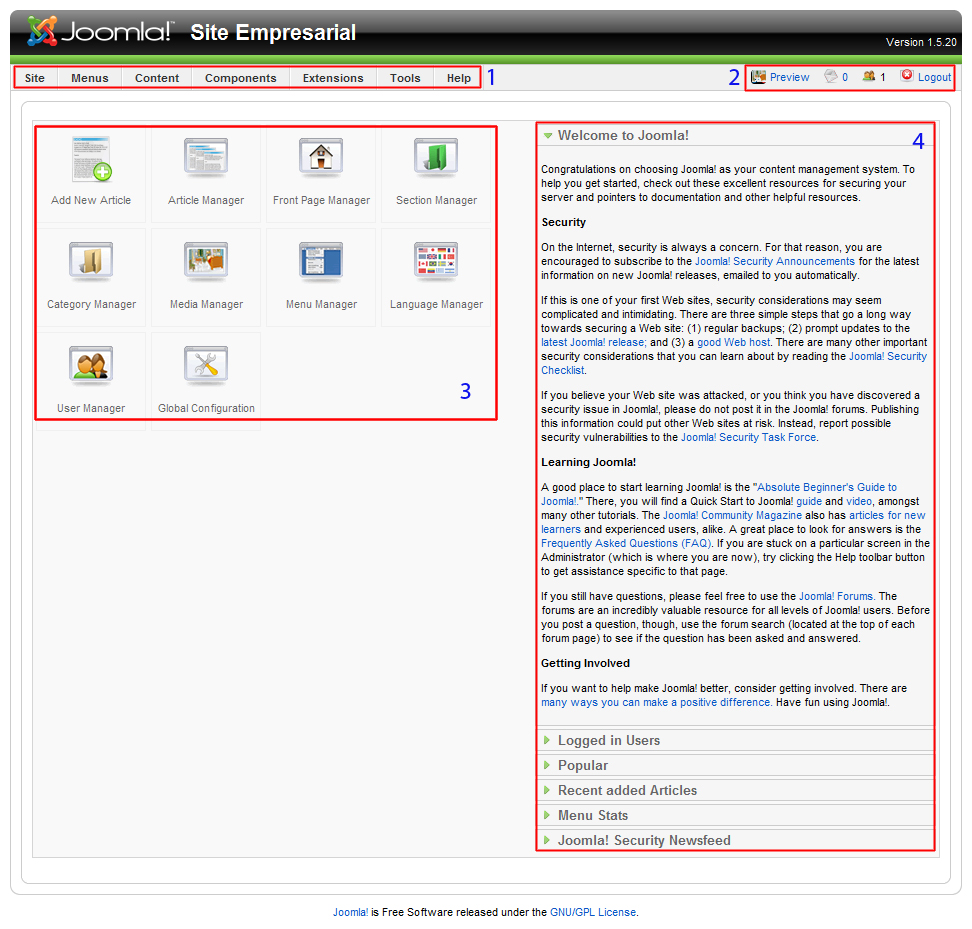Screen dimensions: 972x929
Task: Click the Preview link
Action: point(789,77)
